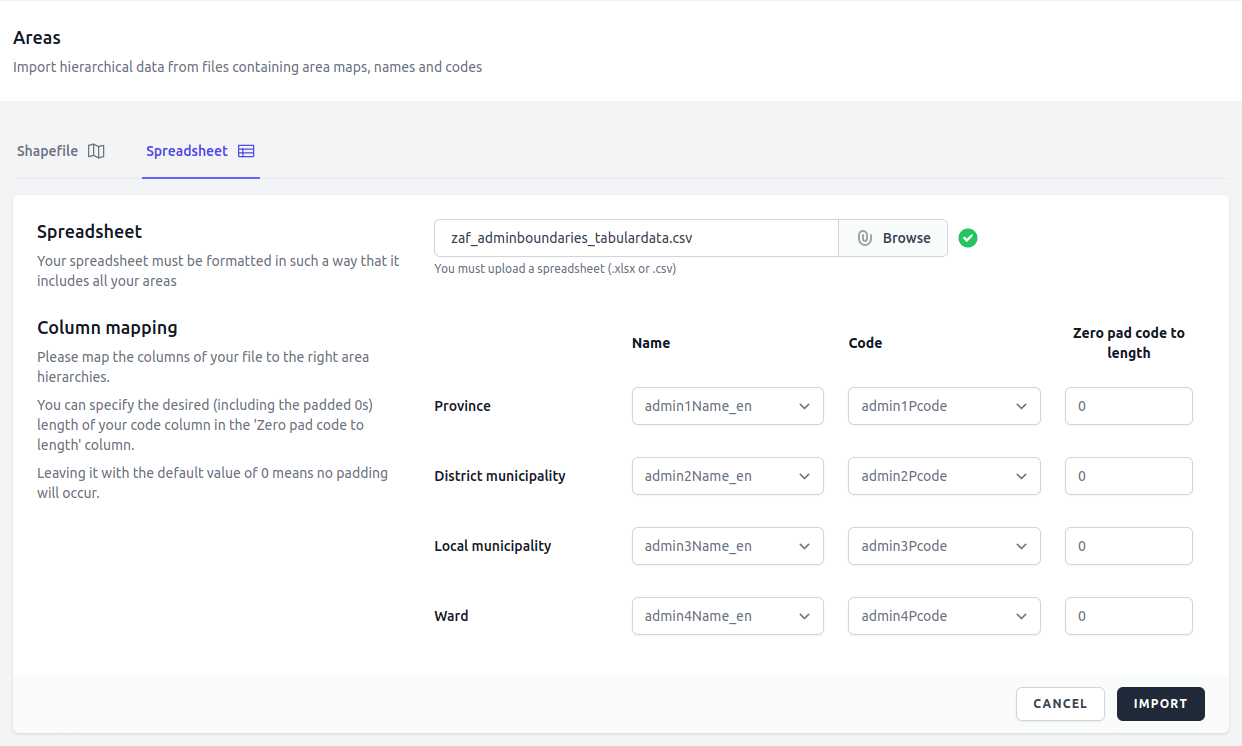Cancel the area import

point(1060,704)
